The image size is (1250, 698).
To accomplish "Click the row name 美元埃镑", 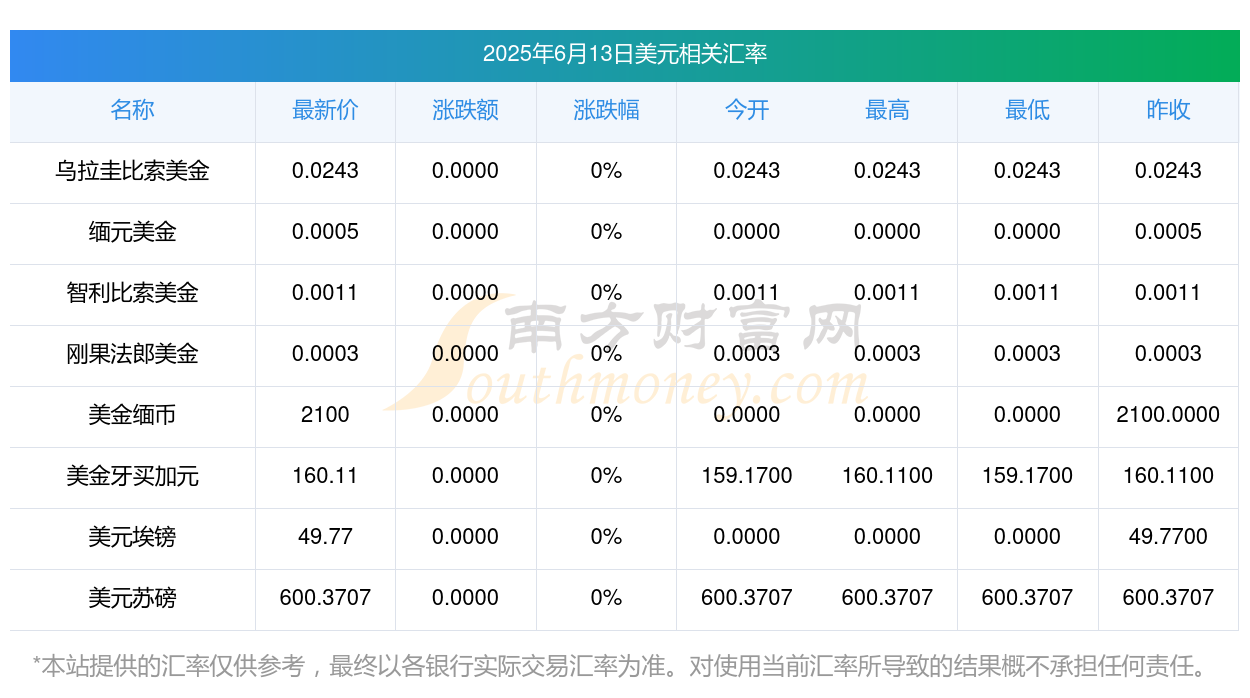I will pos(132,537).
